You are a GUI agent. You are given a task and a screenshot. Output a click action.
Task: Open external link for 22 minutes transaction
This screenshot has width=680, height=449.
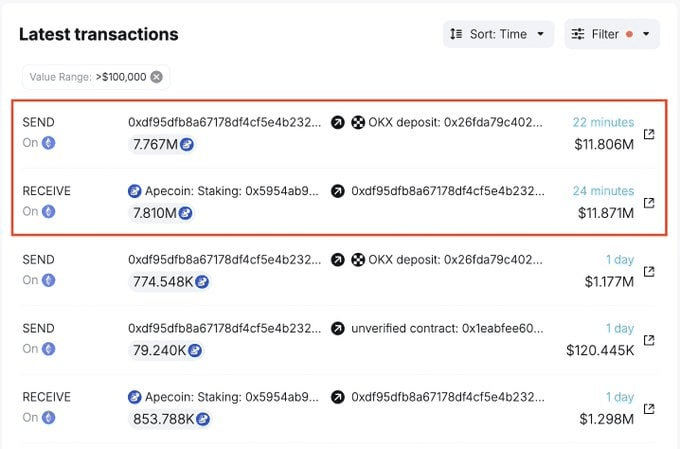[649, 134]
